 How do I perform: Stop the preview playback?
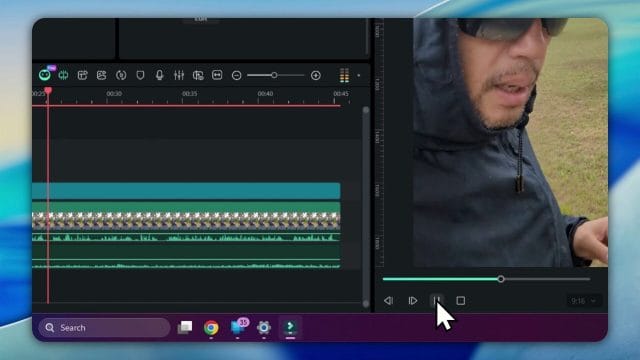tap(461, 301)
